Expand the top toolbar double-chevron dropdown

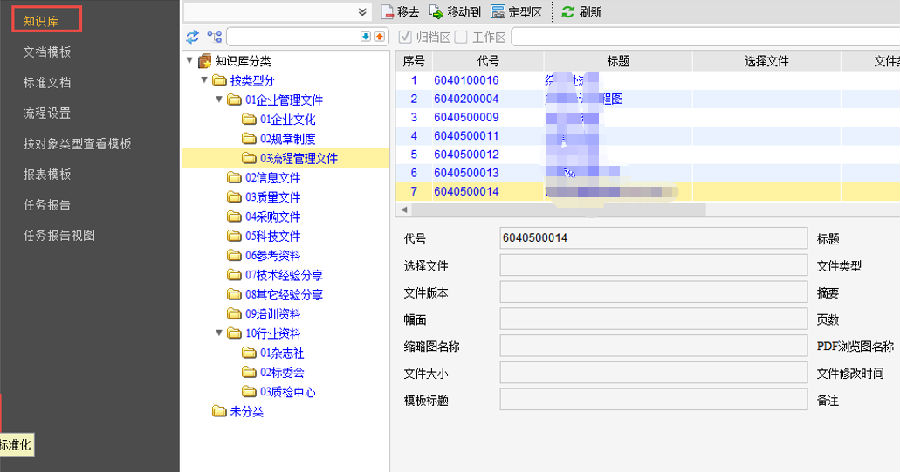click(x=362, y=12)
